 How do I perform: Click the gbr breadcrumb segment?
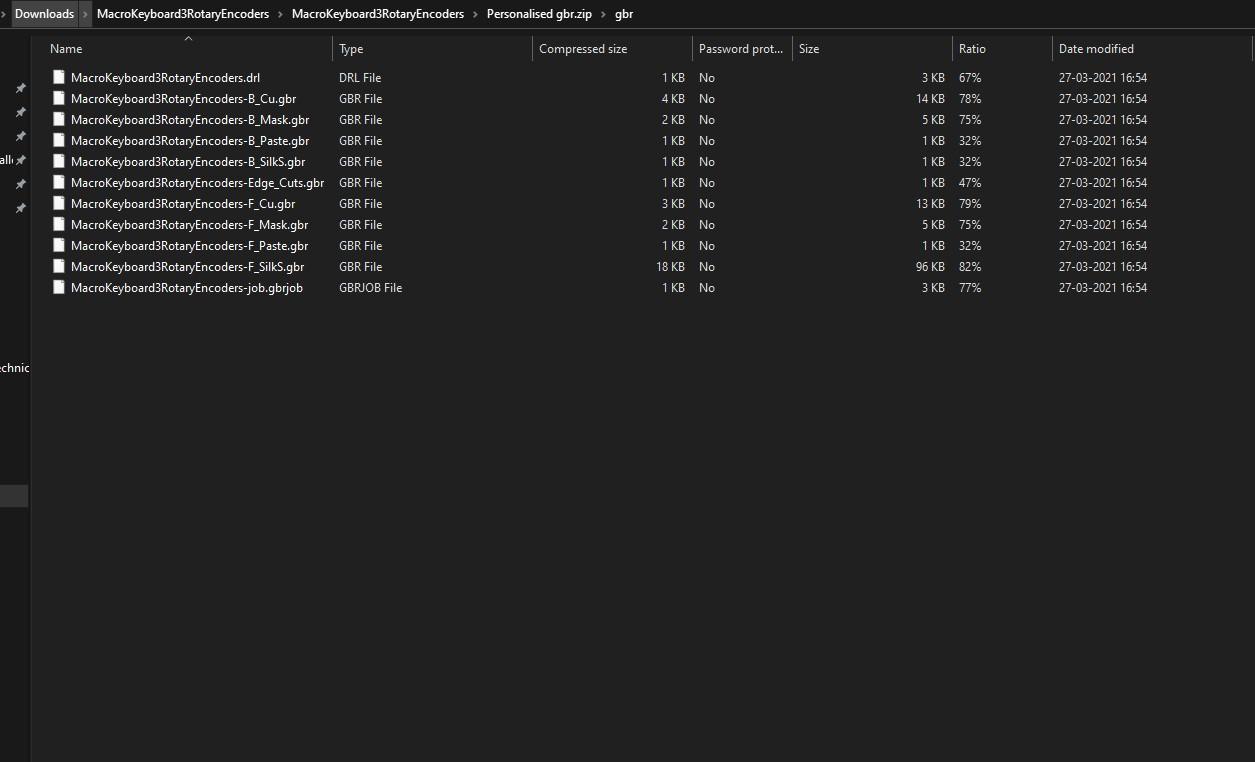[x=624, y=14]
